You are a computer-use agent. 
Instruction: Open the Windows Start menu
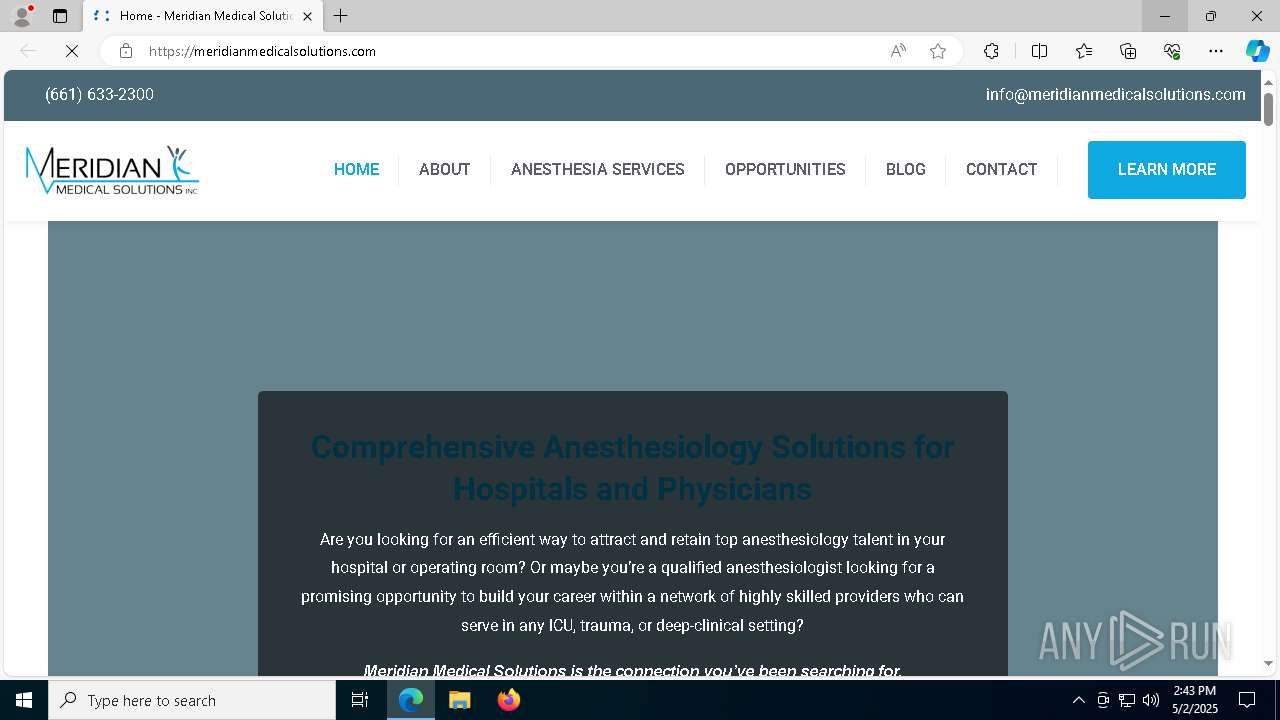(24, 700)
